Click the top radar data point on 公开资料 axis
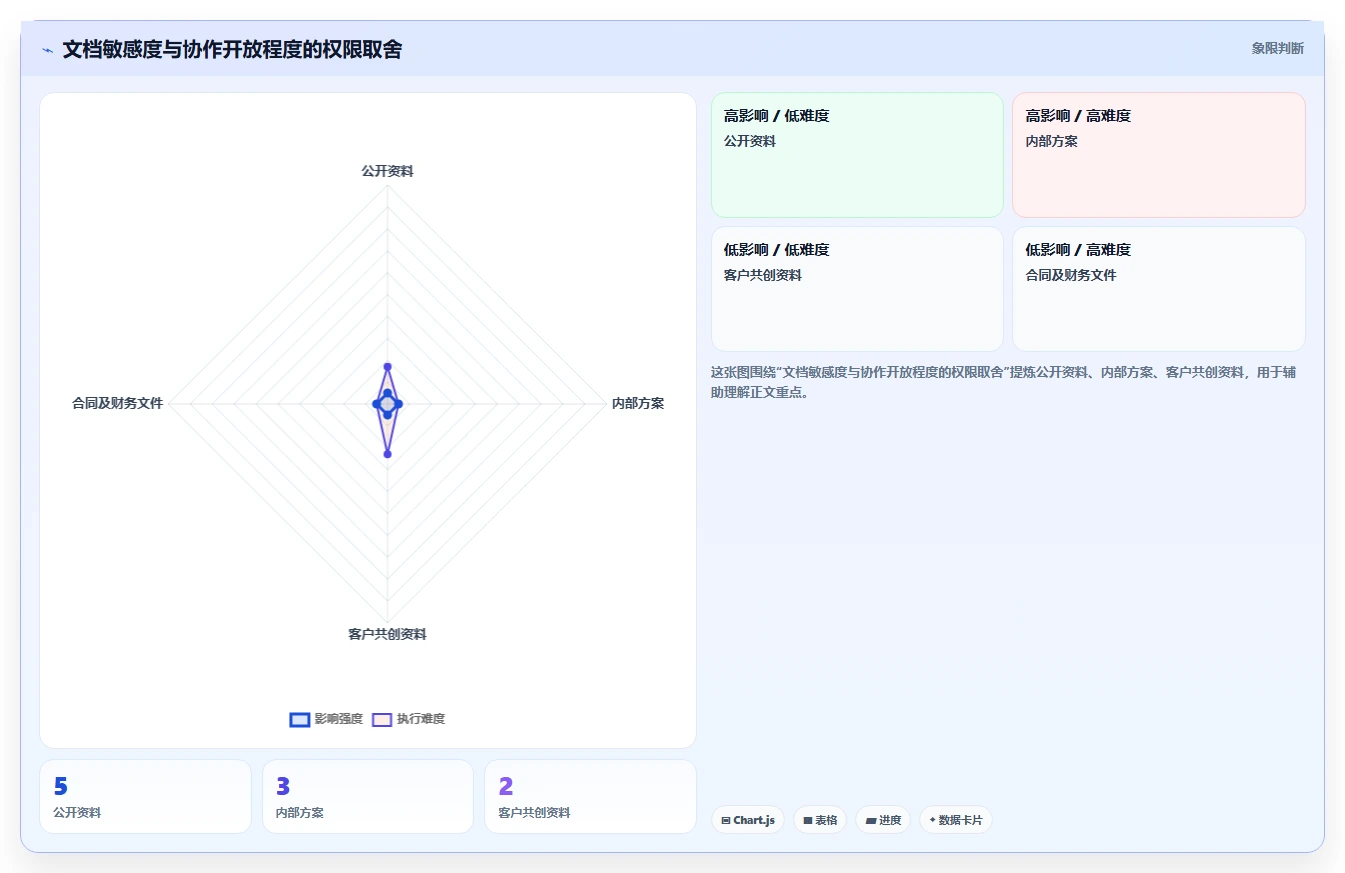This screenshot has width=1345, height=873. tap(387, 367)
